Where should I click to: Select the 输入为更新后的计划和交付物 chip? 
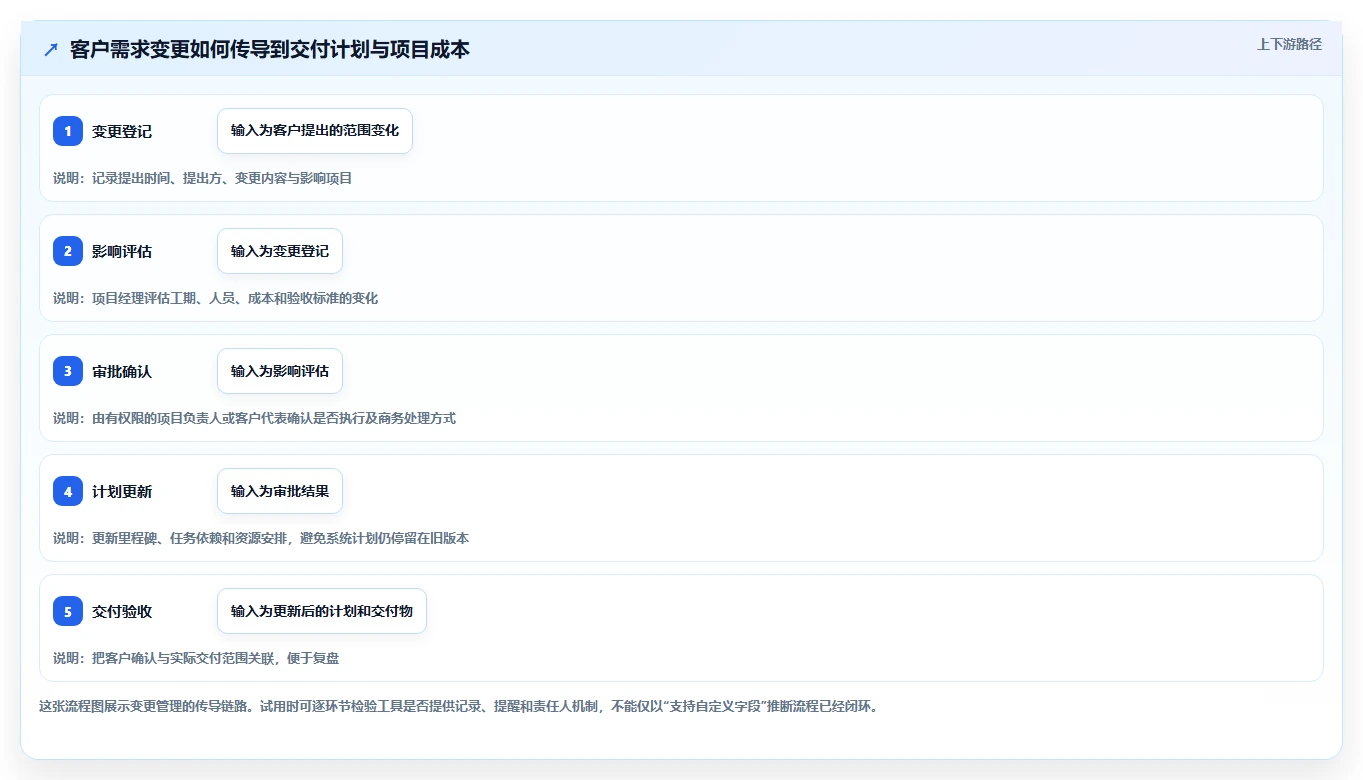[322, 611]
